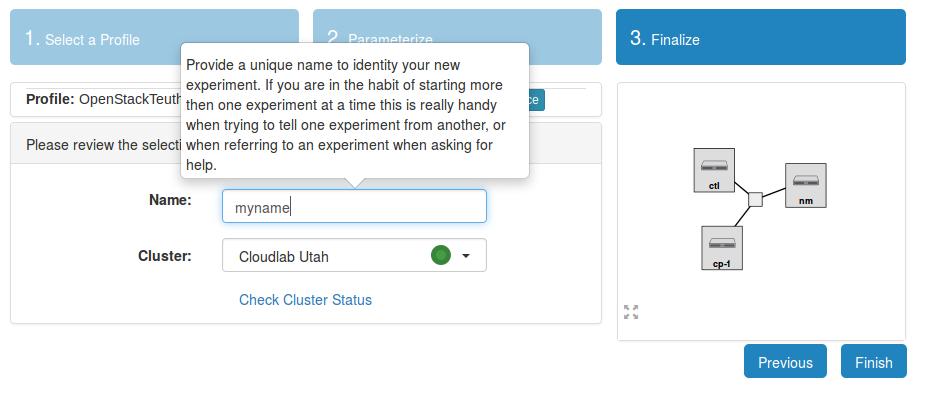Select the nm node icon in topology
This screenshot has width=930, height=393.
(805, 185)
